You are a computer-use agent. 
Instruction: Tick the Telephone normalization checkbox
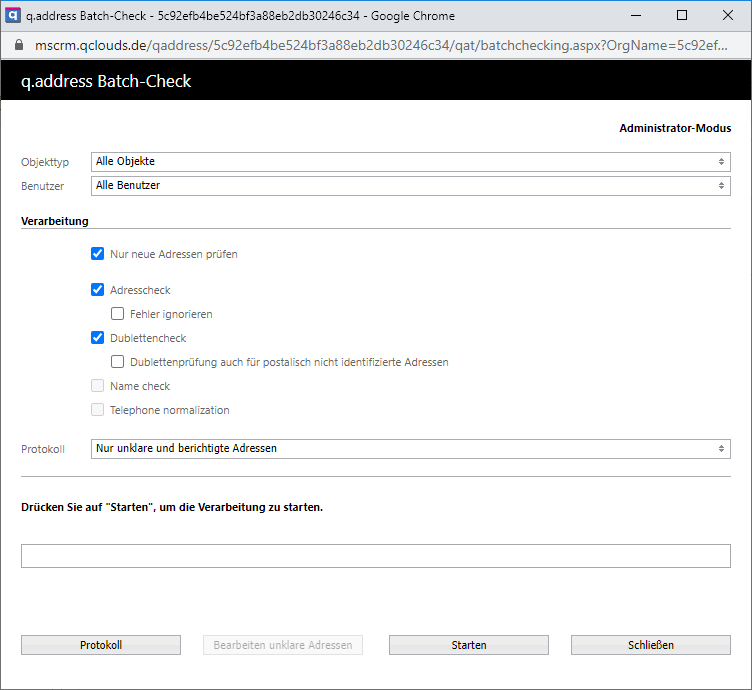[98, 410]
